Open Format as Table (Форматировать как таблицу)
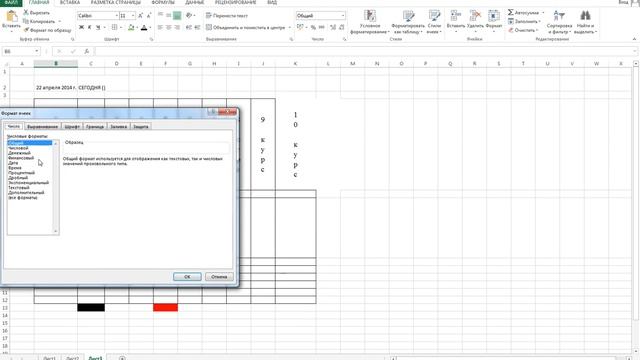Image resolution: width=640 pixels, height=360 pixels. pos(408,22)
